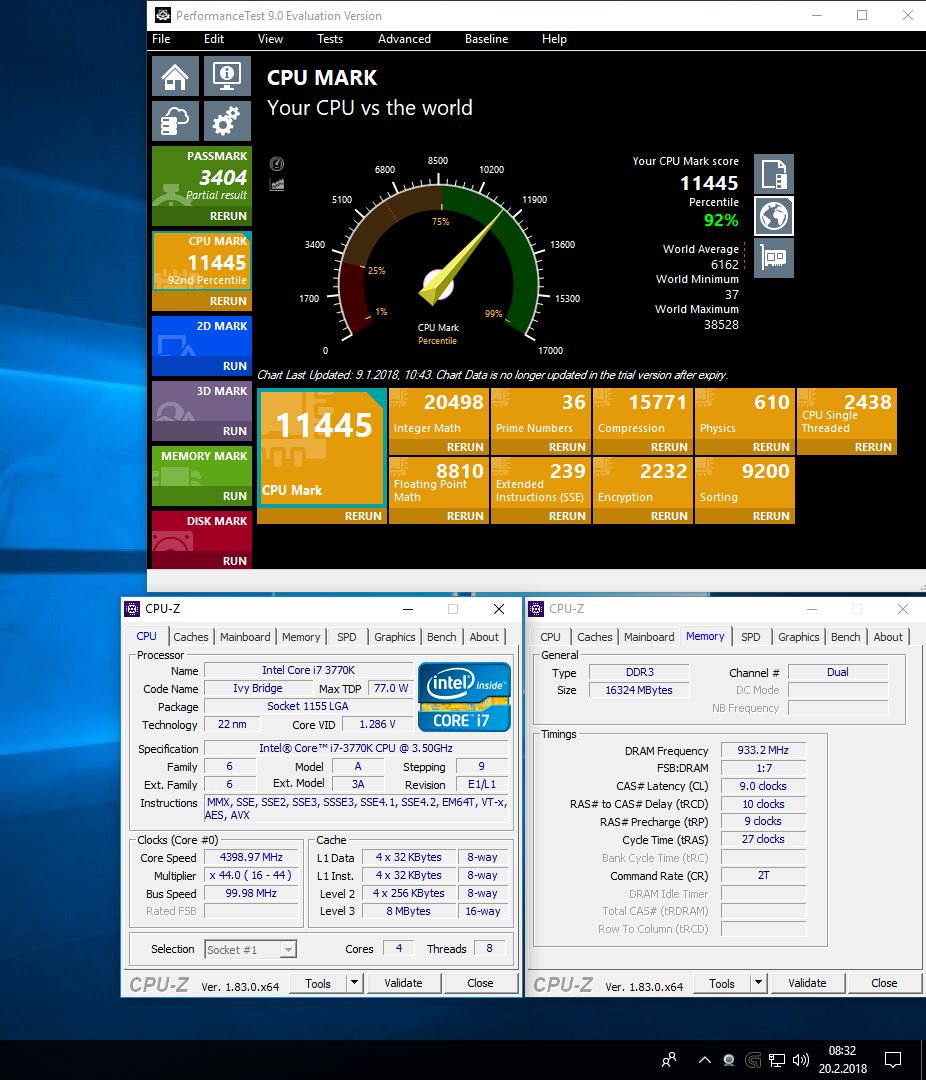Run the Memory Mark test

tap(234, 496)
